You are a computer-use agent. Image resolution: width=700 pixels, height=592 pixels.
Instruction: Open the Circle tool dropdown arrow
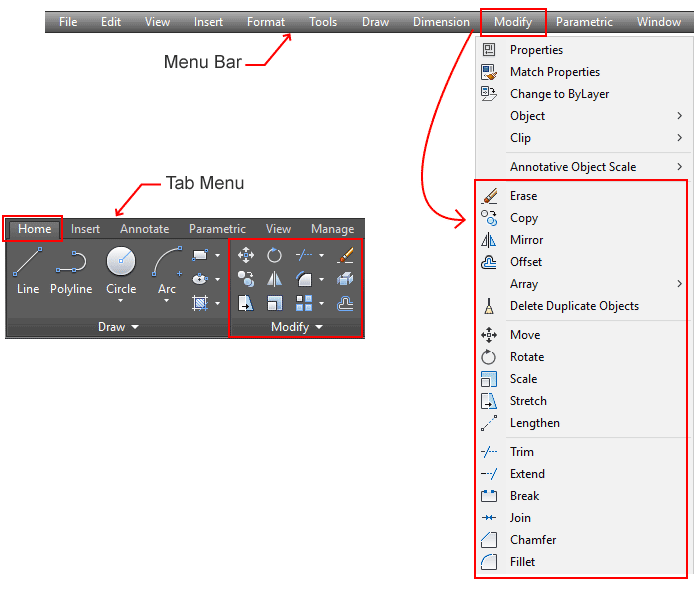click(121, 301)
